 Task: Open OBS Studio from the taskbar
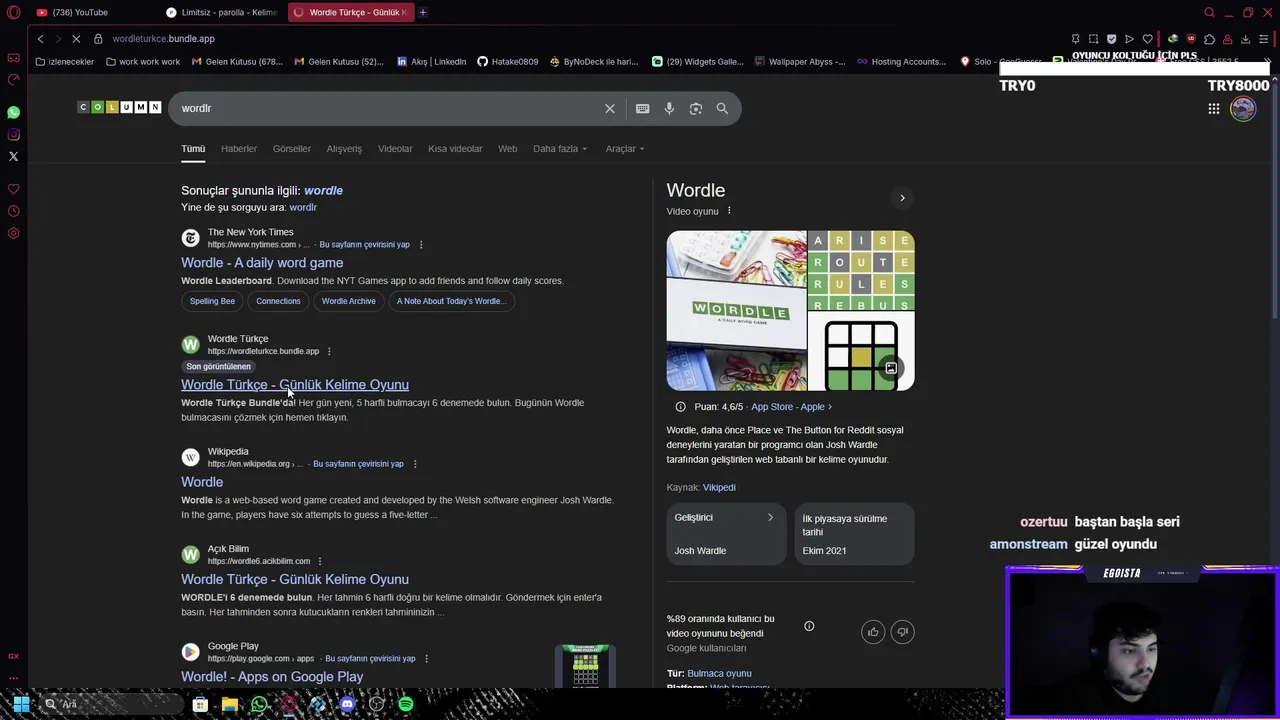(x=376, y=704)
